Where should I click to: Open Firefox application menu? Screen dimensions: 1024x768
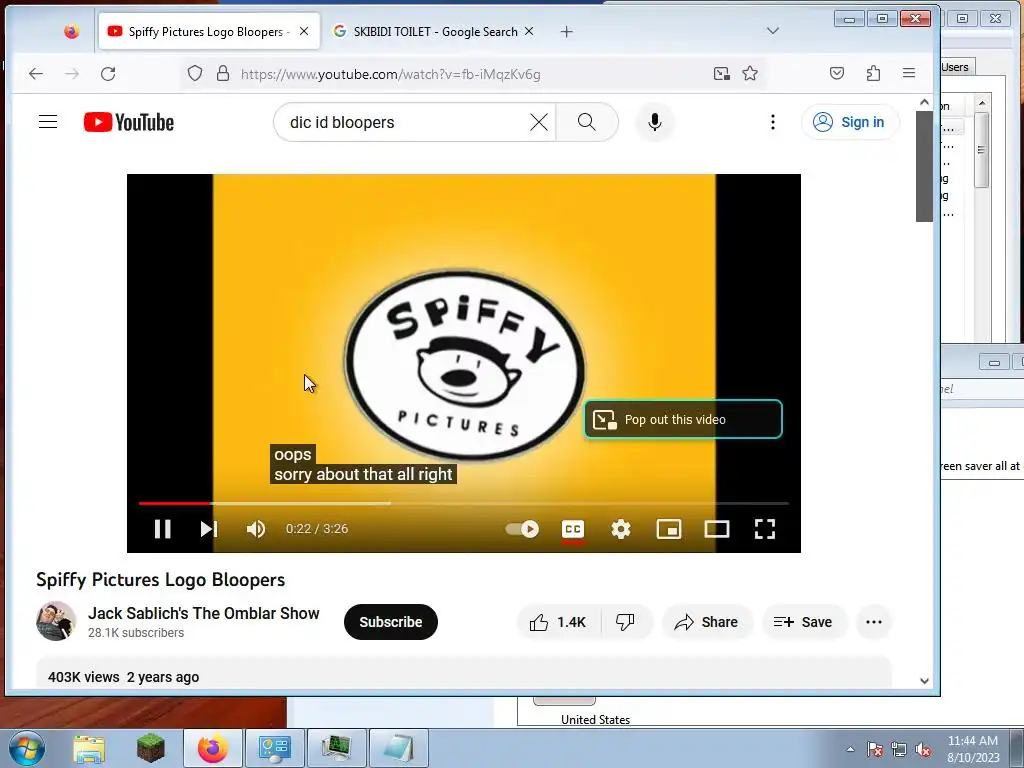tap(909, 73)
